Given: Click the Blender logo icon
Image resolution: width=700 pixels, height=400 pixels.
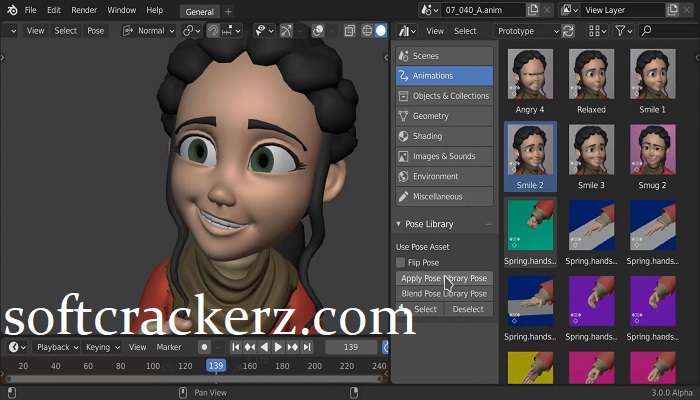Looking at the screenshot, I should tap(12, 10).
